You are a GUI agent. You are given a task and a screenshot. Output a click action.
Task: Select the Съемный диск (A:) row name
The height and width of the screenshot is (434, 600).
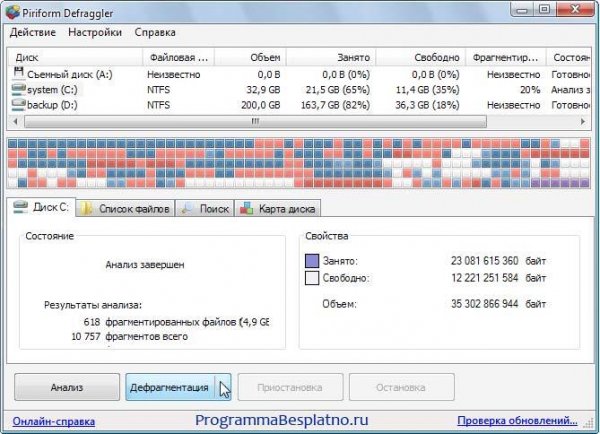pos(70,74)
